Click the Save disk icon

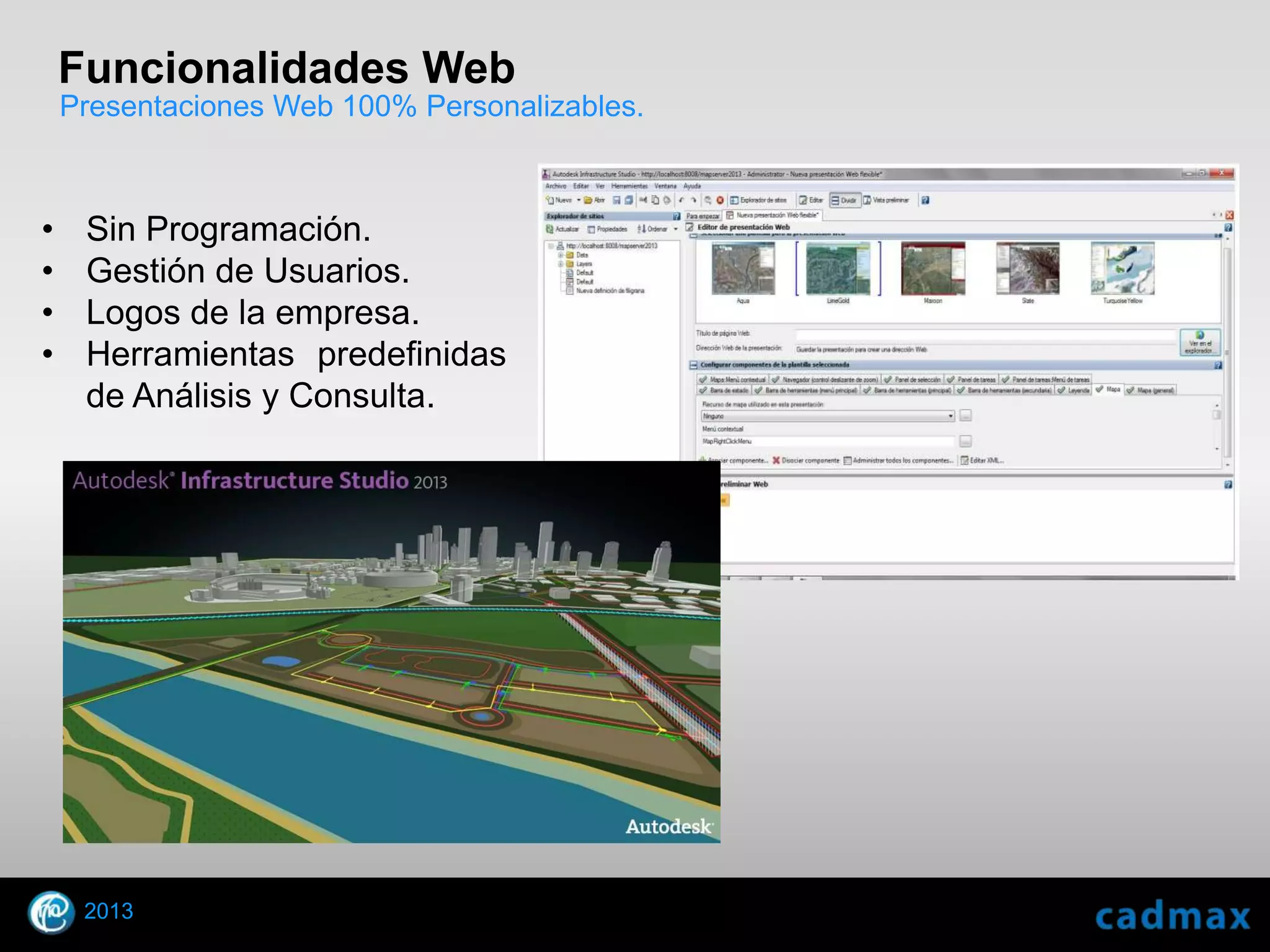pyautogui.click(x=616, y=200)
